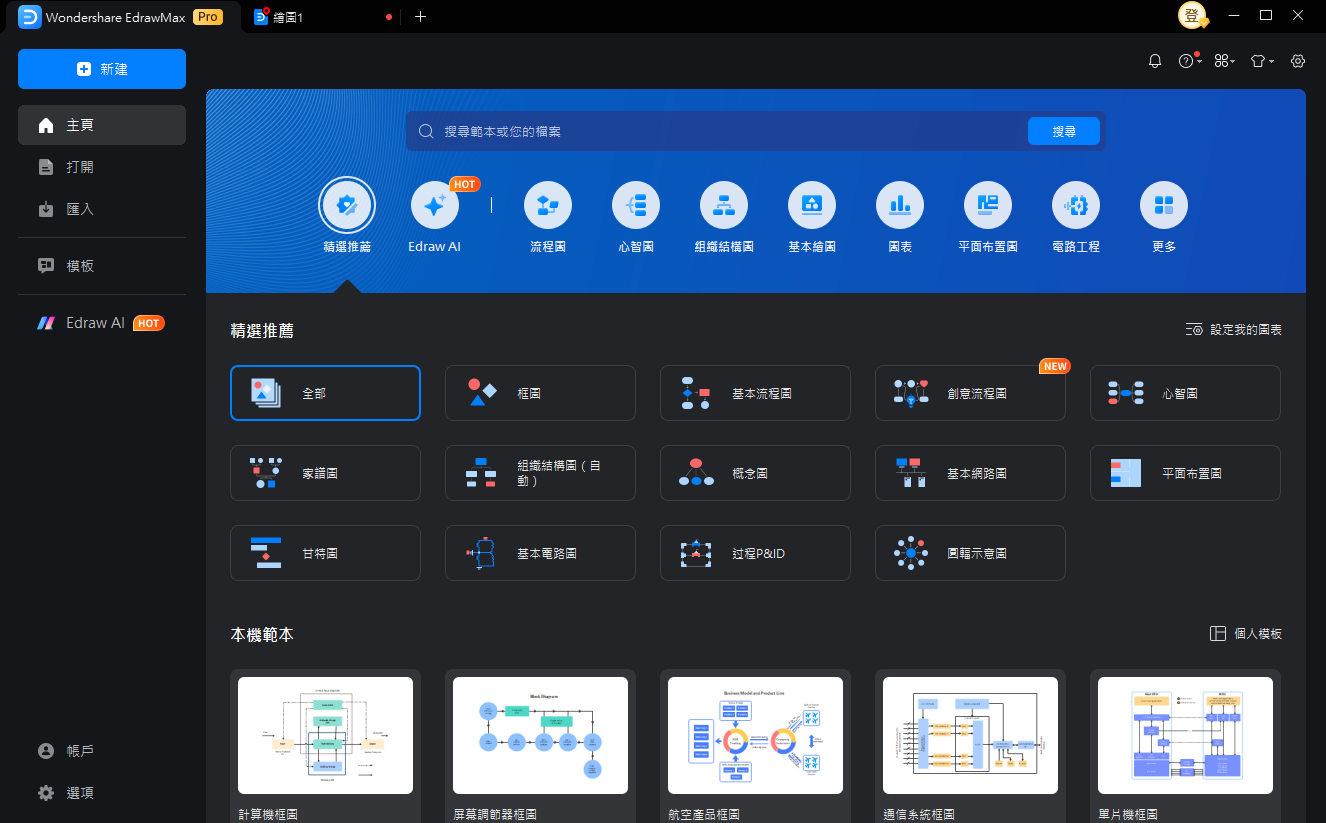Open 個人模板 personal templates link
The width and height of the screenshot is (1326, 823).
click(x=1246, y=633)
